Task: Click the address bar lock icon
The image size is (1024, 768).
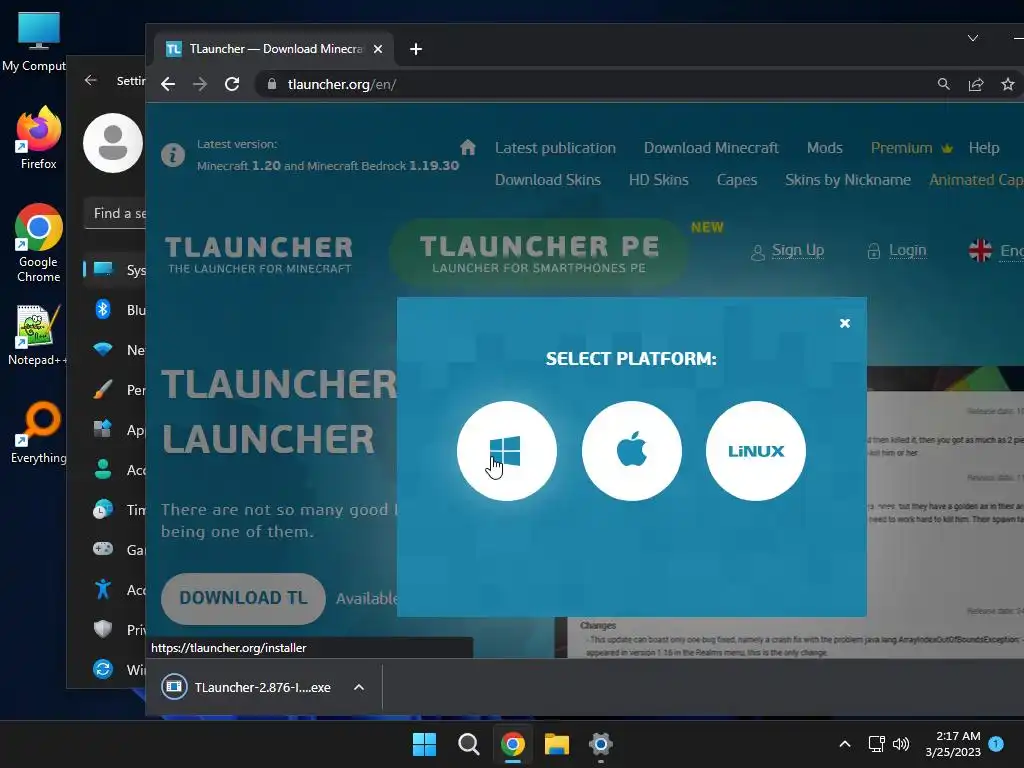Action: click(x=272, y=84)
